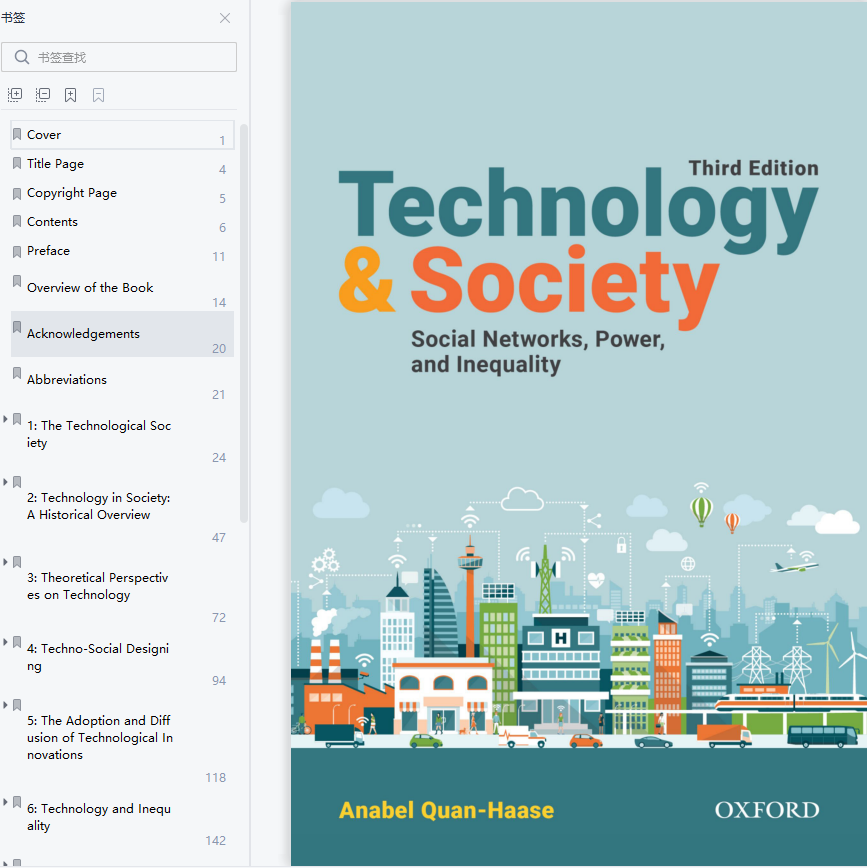Click the bookmark flag beside Acknowledgements
867x868 pixels.
[x=17, y=327]
